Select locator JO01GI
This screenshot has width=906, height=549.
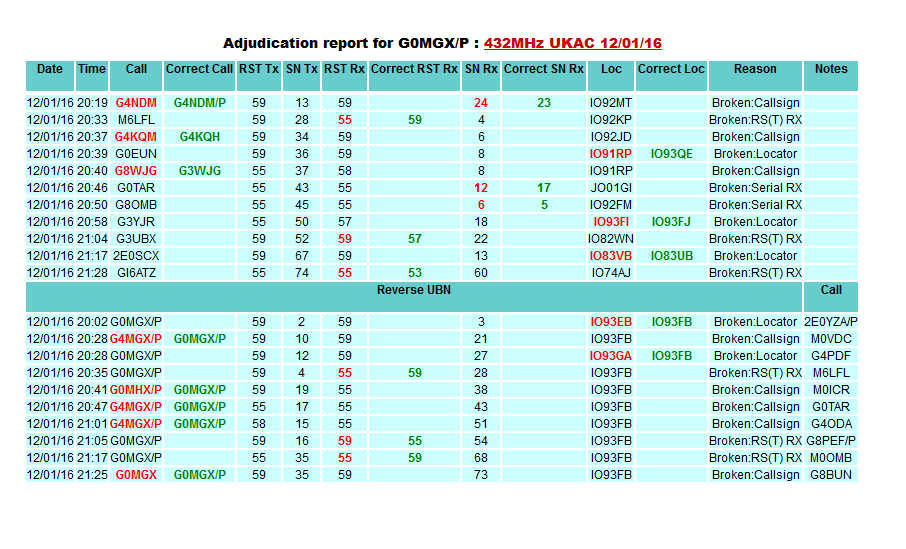tap(611, 188)
